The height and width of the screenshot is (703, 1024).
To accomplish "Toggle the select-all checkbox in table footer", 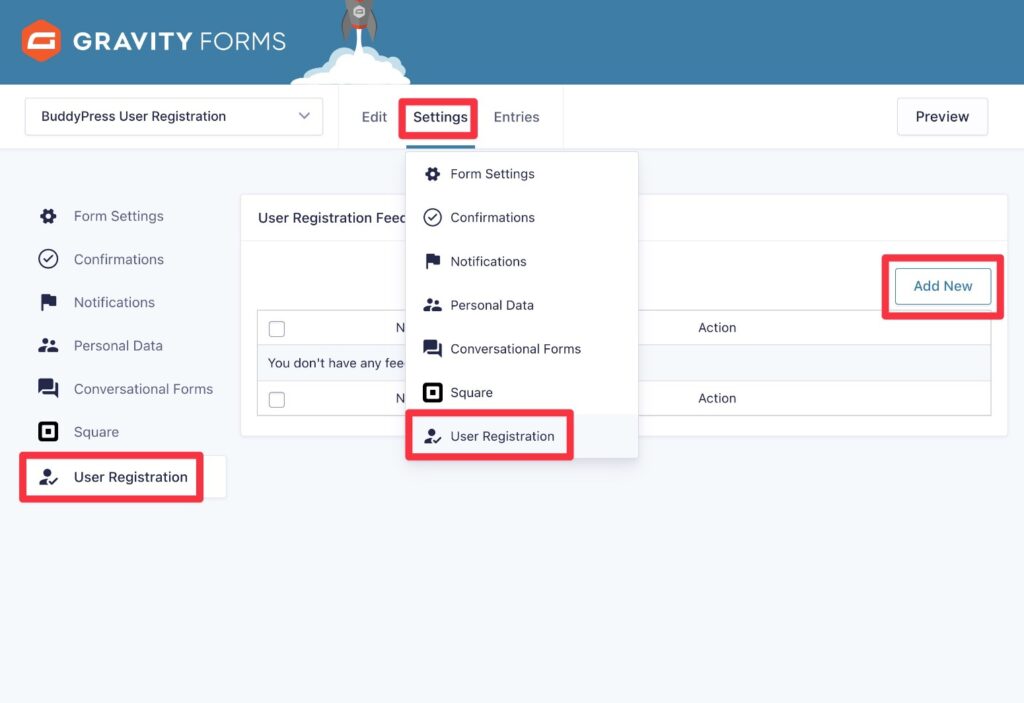I will pyautogui.click(x=277, y=400).
